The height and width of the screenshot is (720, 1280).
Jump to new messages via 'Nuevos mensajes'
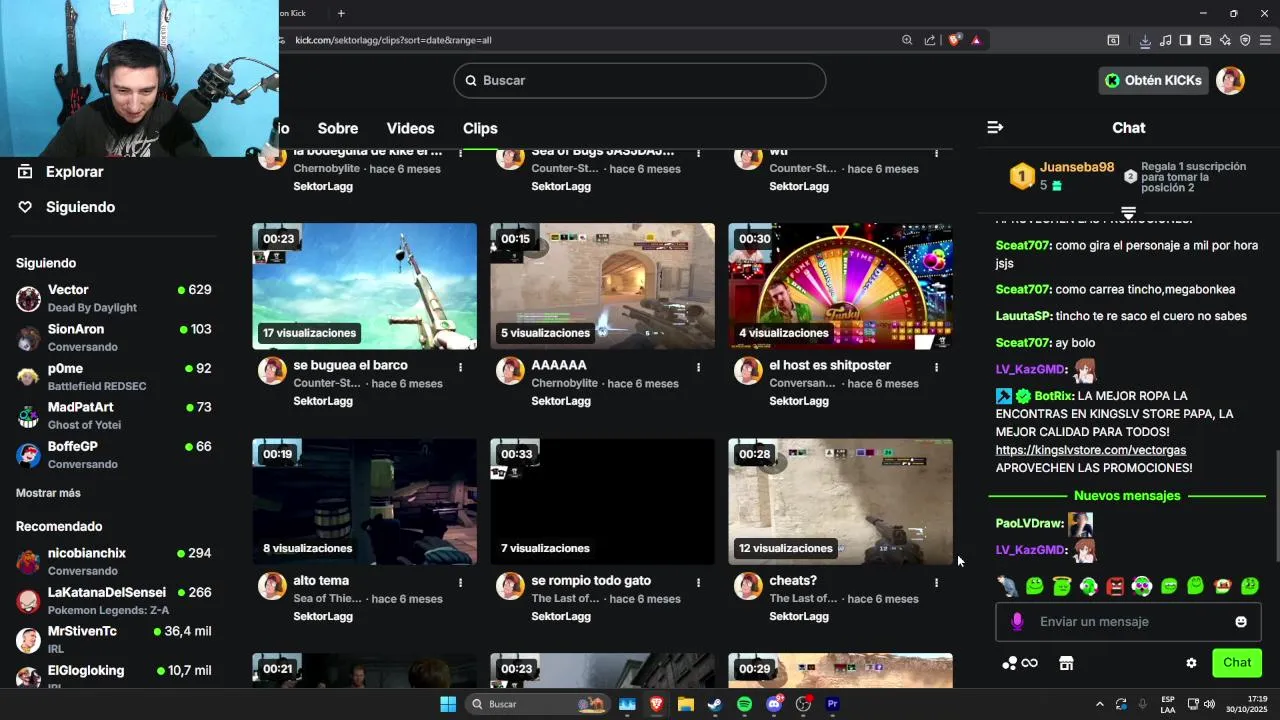coord(1127,496)
